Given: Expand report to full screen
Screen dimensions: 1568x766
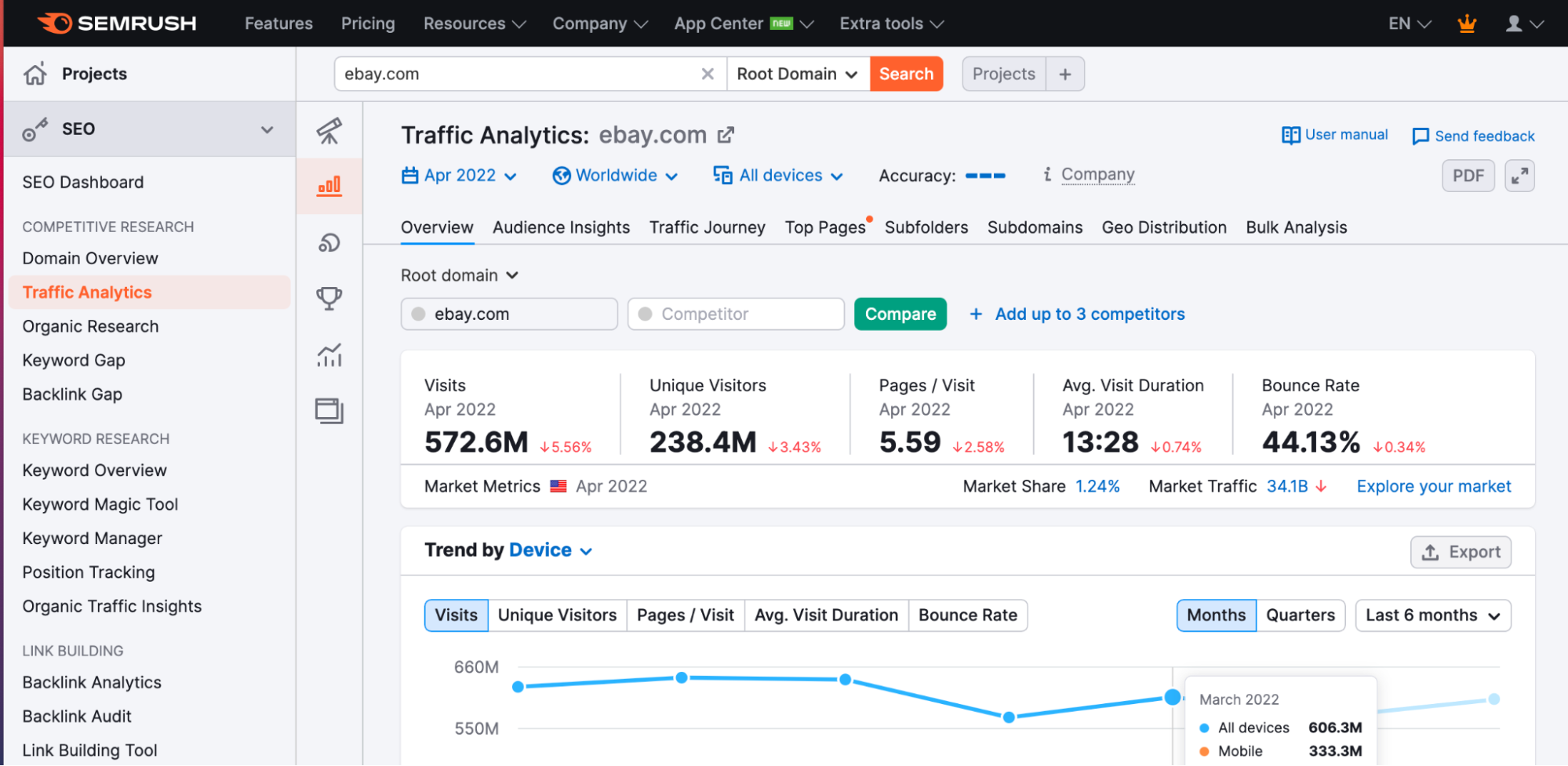Looking at the screenshot, I should [1519, 176].
